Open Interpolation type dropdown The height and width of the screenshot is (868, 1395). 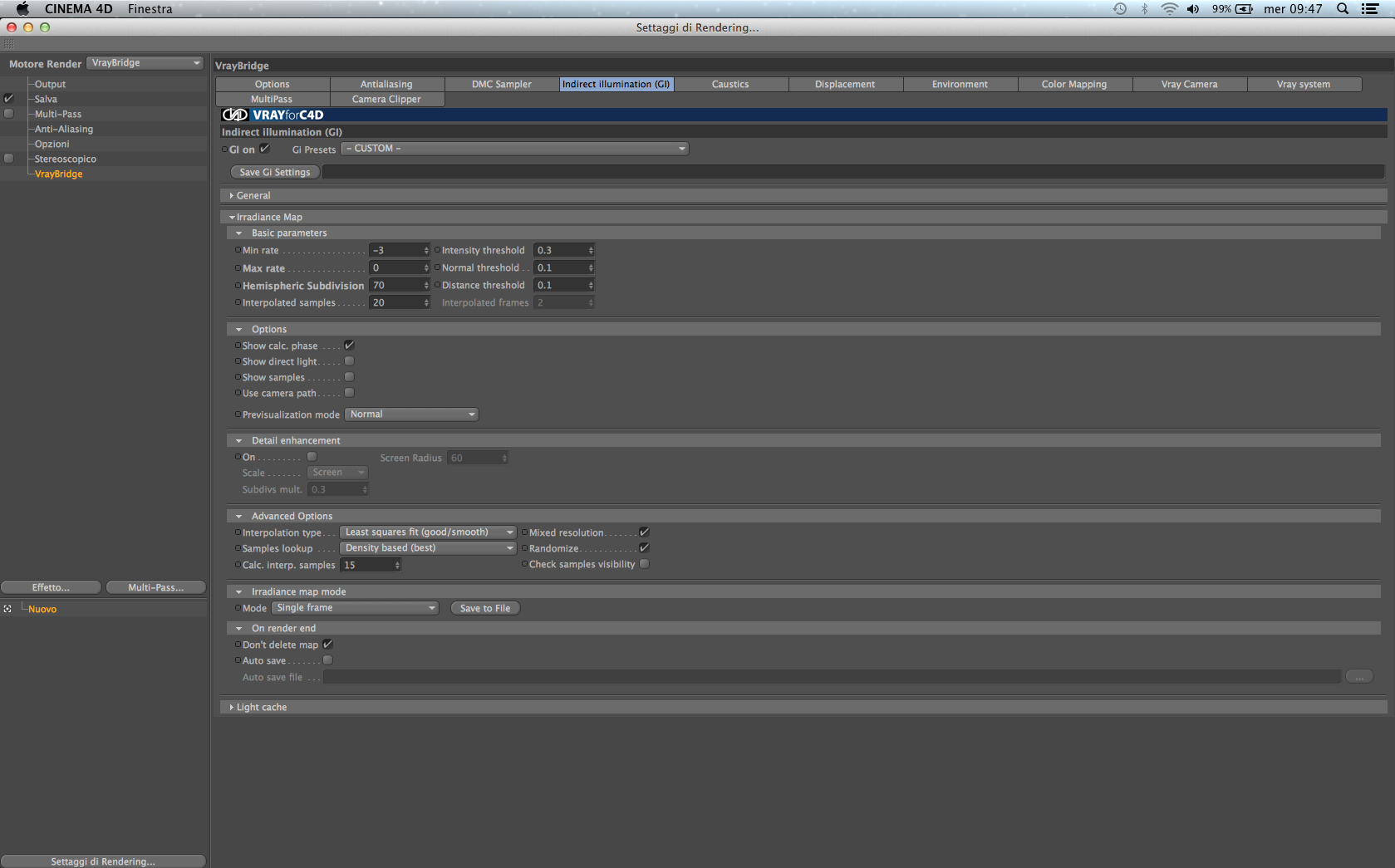[x=428, y=532]
